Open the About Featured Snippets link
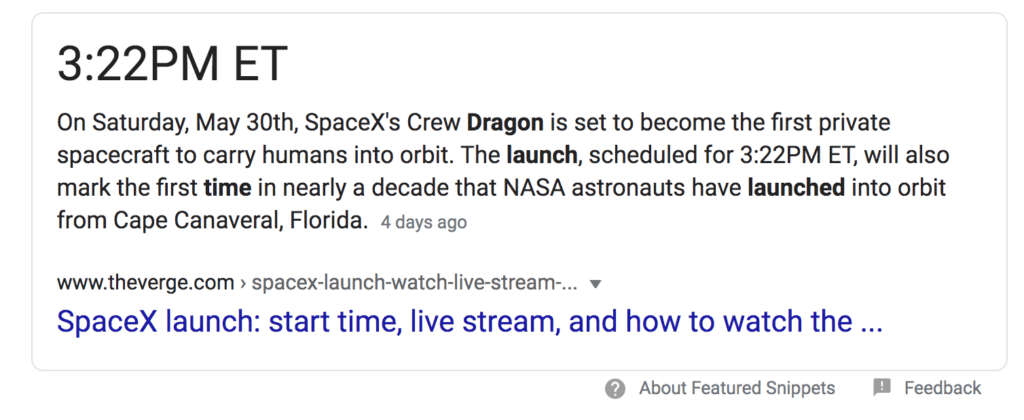The image size is (1024, 420). click(x=737, y=388)
